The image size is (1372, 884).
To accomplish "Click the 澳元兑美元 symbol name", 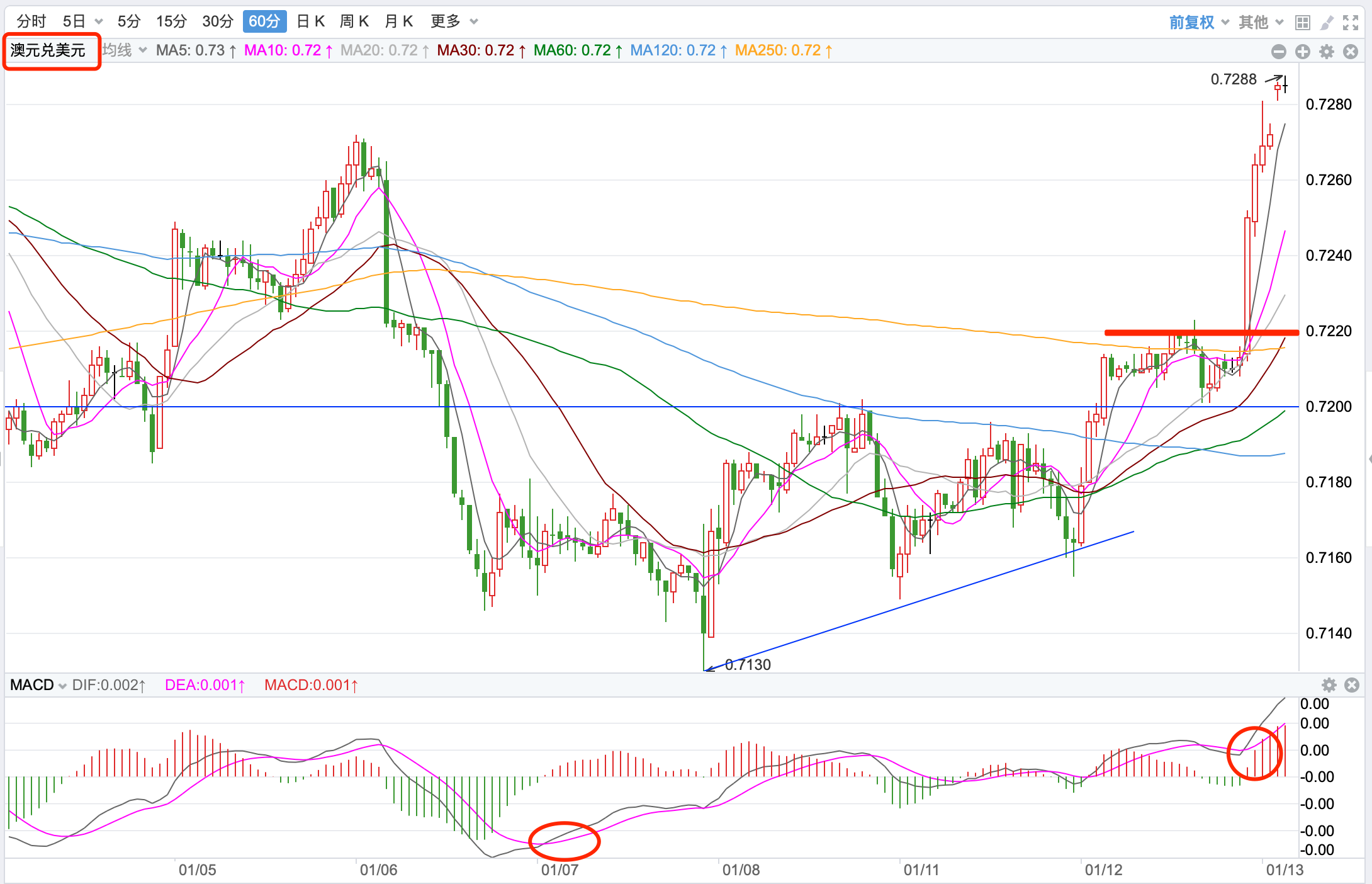I will pos(48,50).
